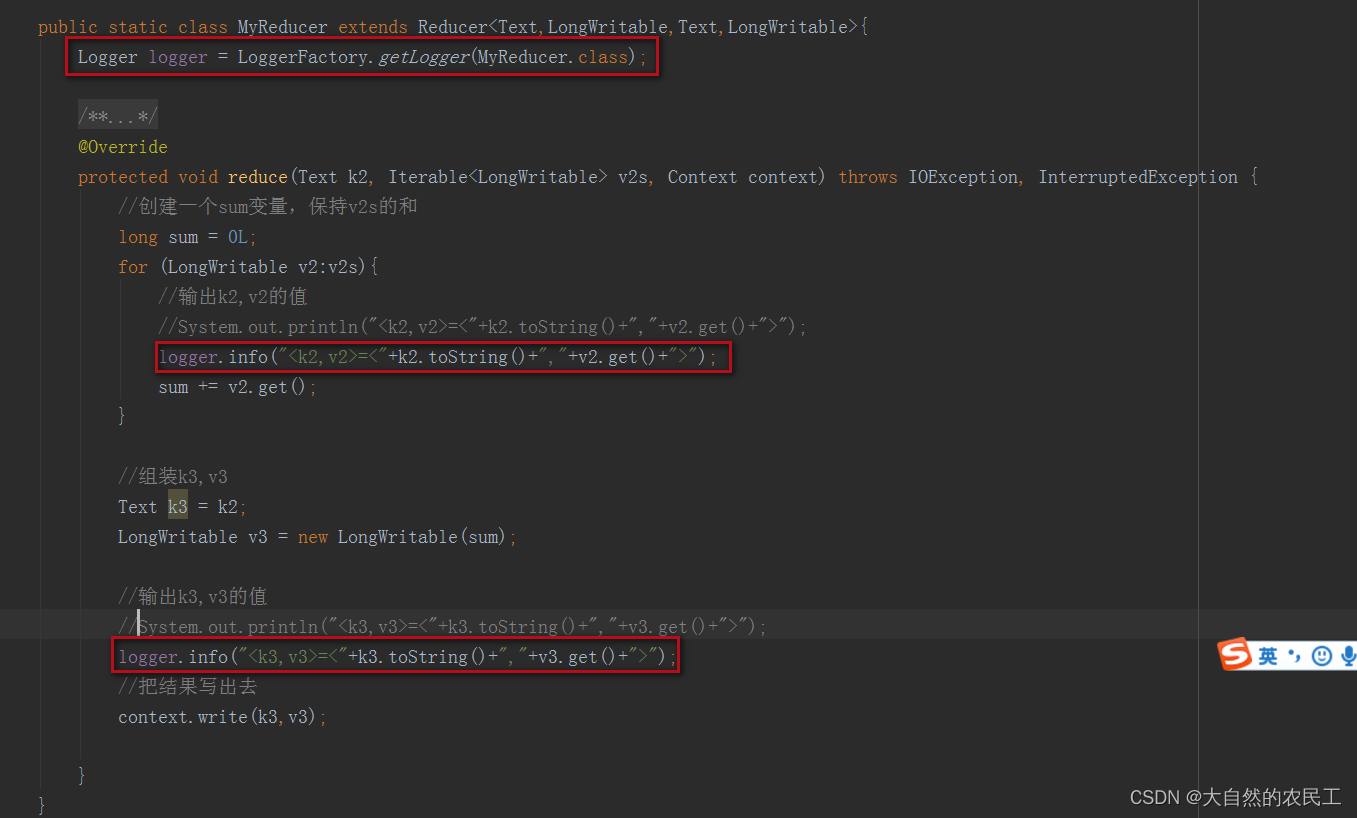1357x818 pixels.
Task: Click the 'new LongWritable(sum)' expression
Action: [x=402, y=537]
